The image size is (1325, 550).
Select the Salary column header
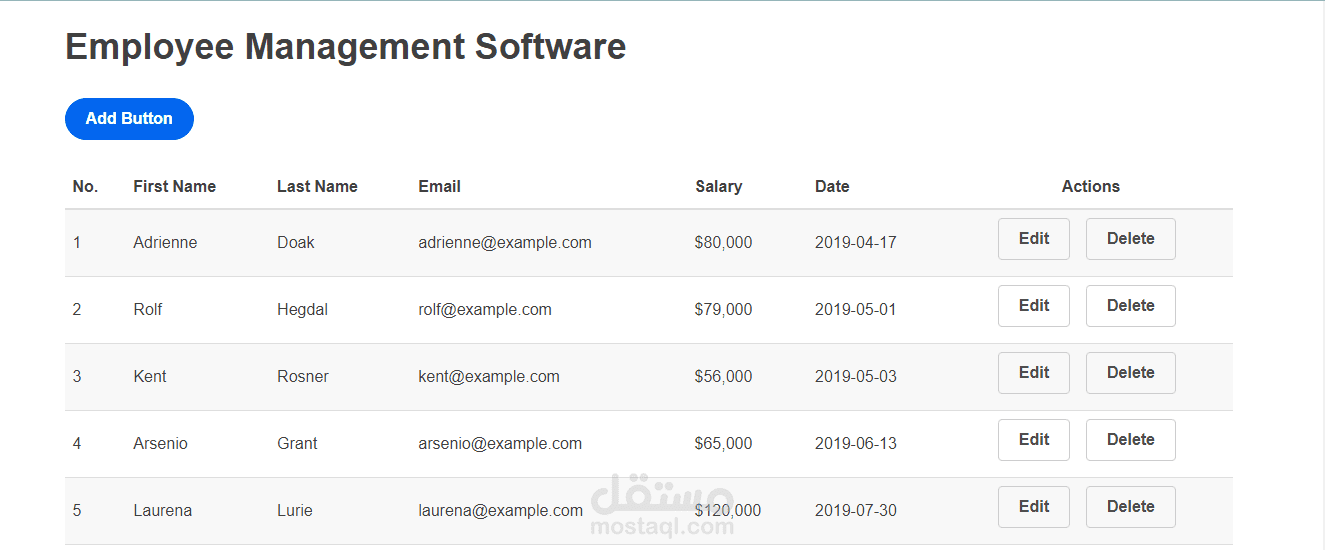click(x=719, y=186)
